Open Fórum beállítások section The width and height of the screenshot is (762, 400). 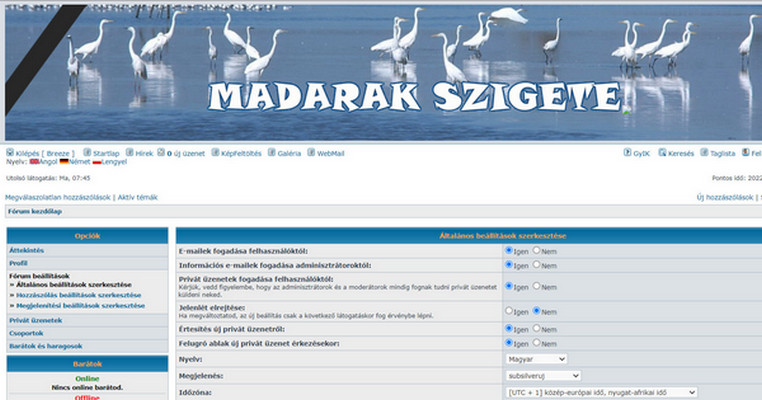click(39, 276)
